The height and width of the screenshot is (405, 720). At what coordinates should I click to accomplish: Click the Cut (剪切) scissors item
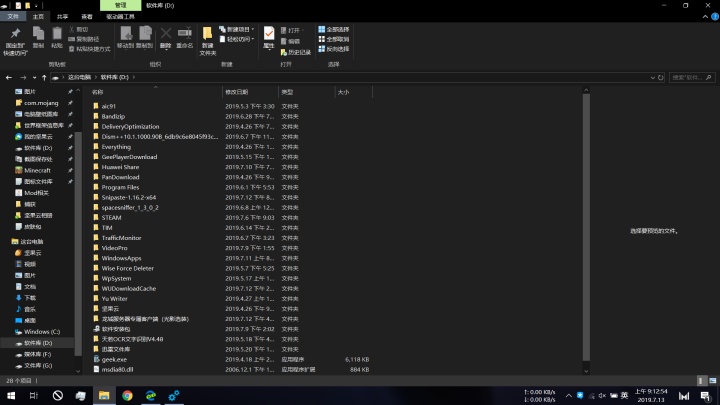click(x=79, y=29)
